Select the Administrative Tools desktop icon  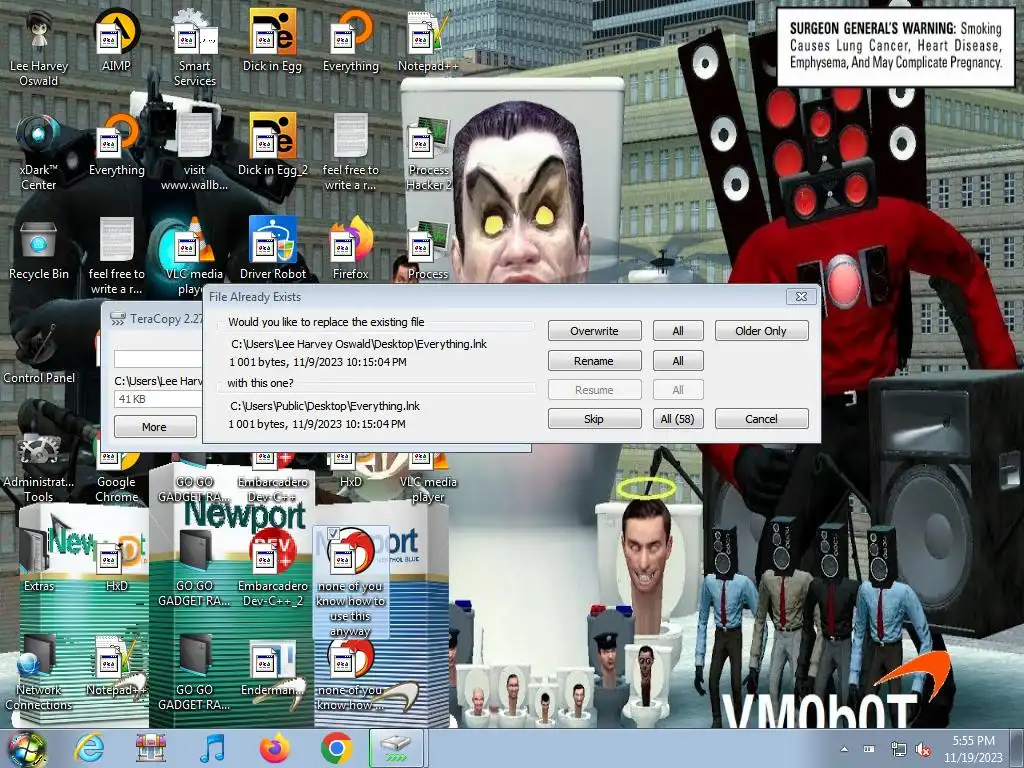tap(39, 470)
